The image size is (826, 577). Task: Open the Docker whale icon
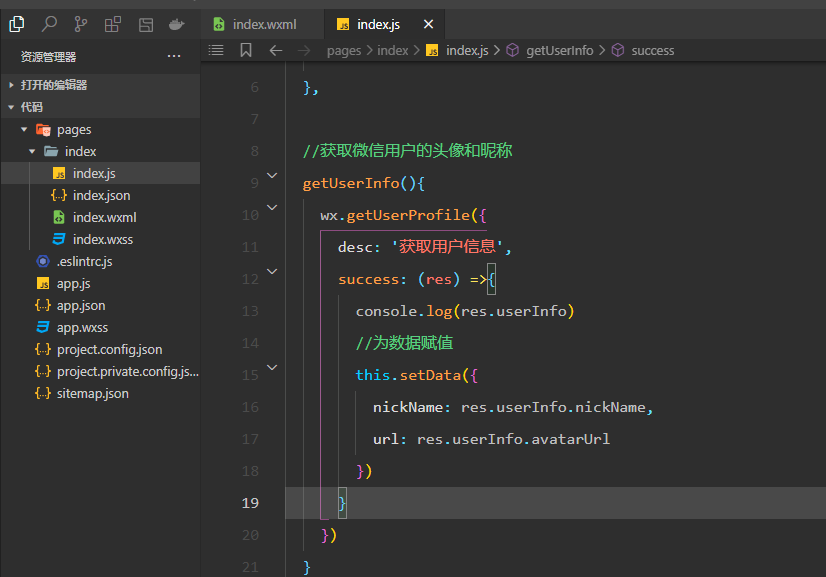(x=177, y=24)
